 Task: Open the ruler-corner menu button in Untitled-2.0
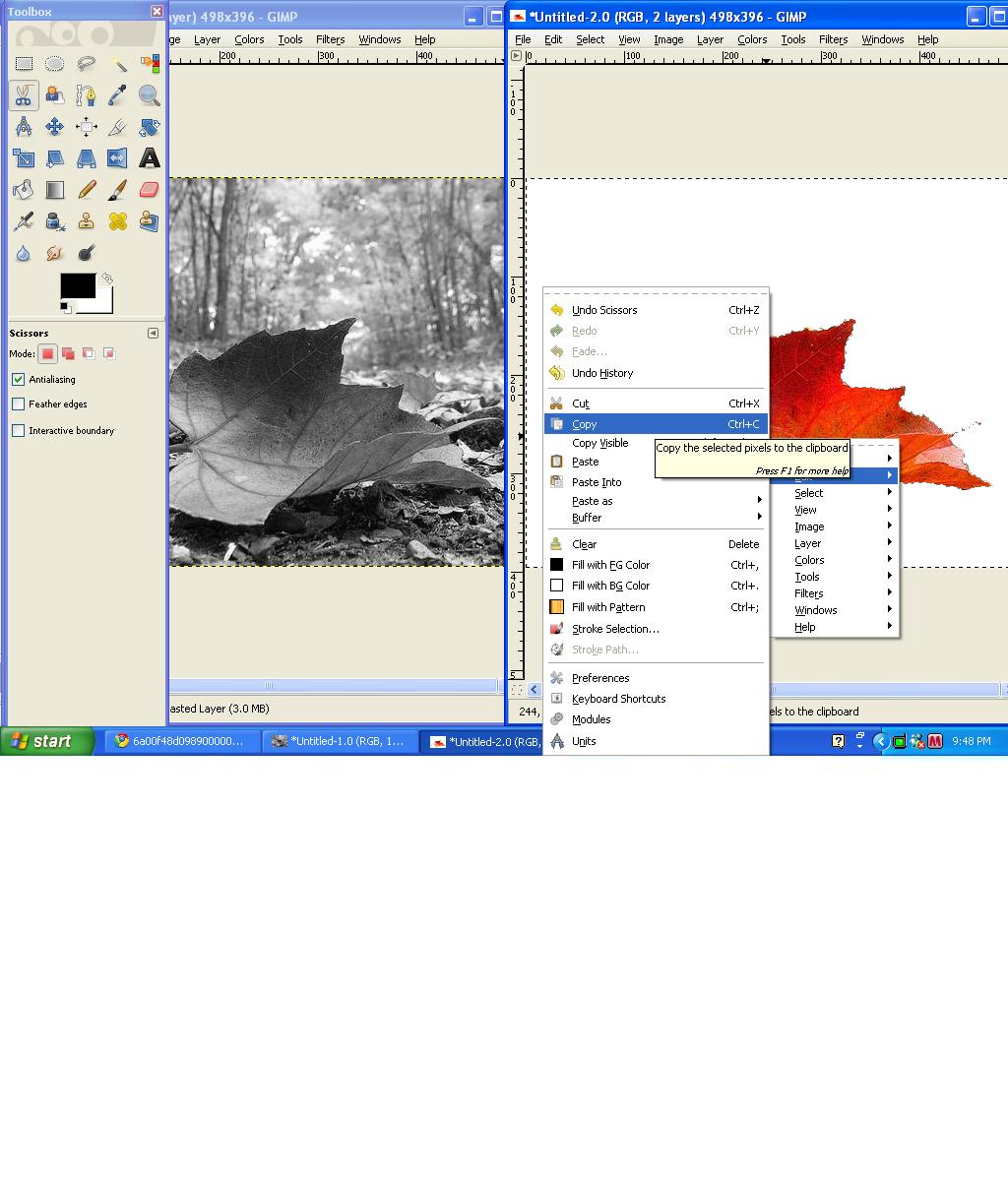click(x=517, y=55)
